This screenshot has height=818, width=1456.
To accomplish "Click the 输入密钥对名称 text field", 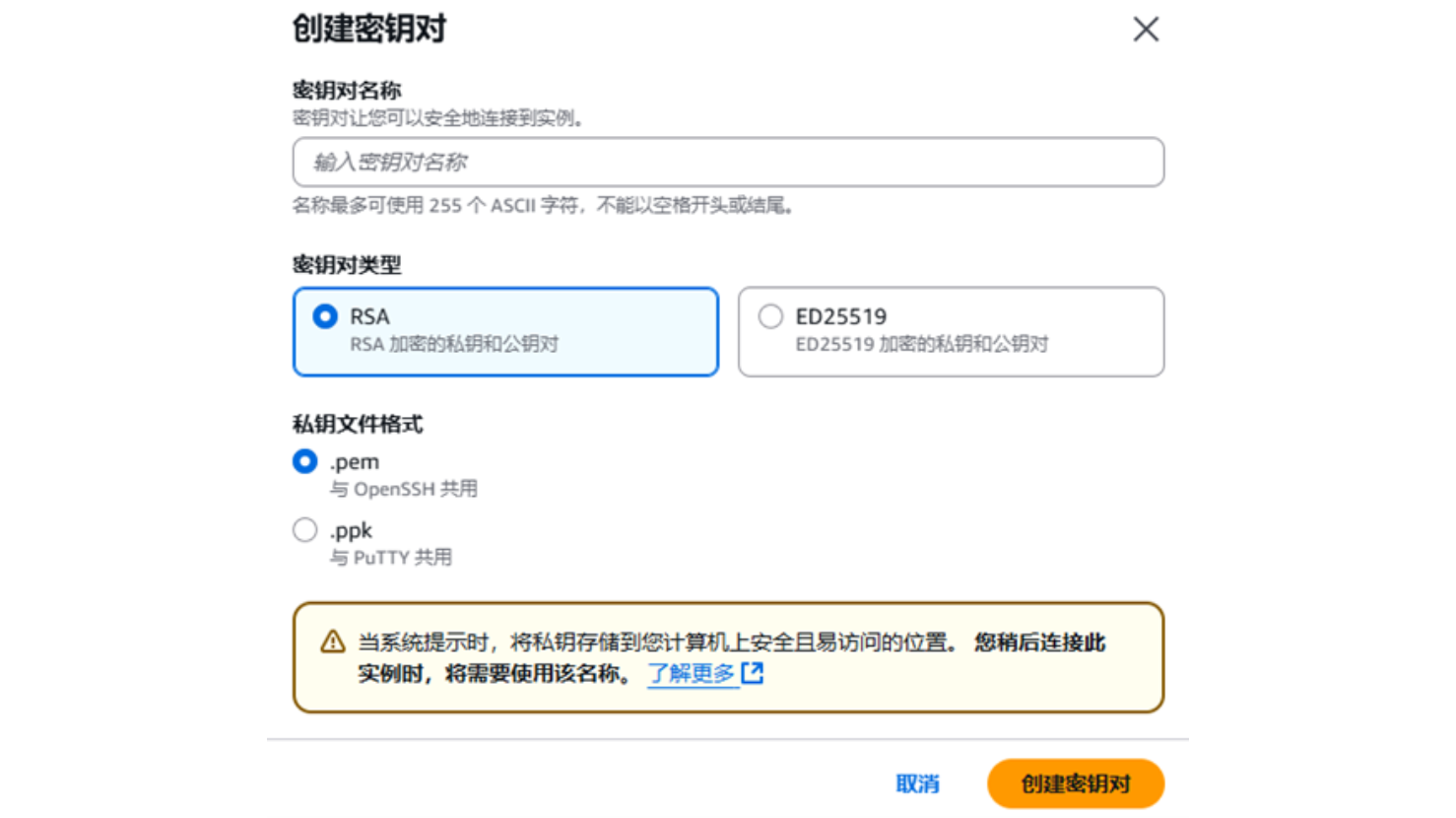I will click(x=728, y=163).
